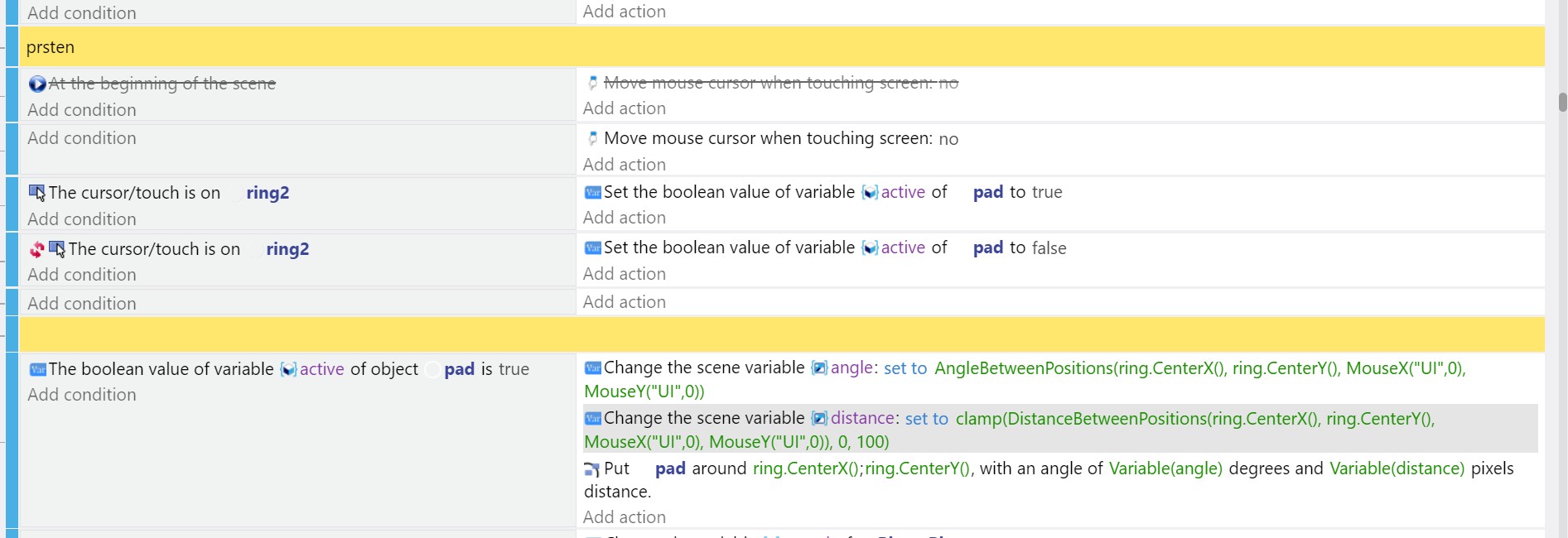The width and height of the screenshot is (1568, 538).
Task: Edit the 'true' value in pad action
Action: point(1047,192)
